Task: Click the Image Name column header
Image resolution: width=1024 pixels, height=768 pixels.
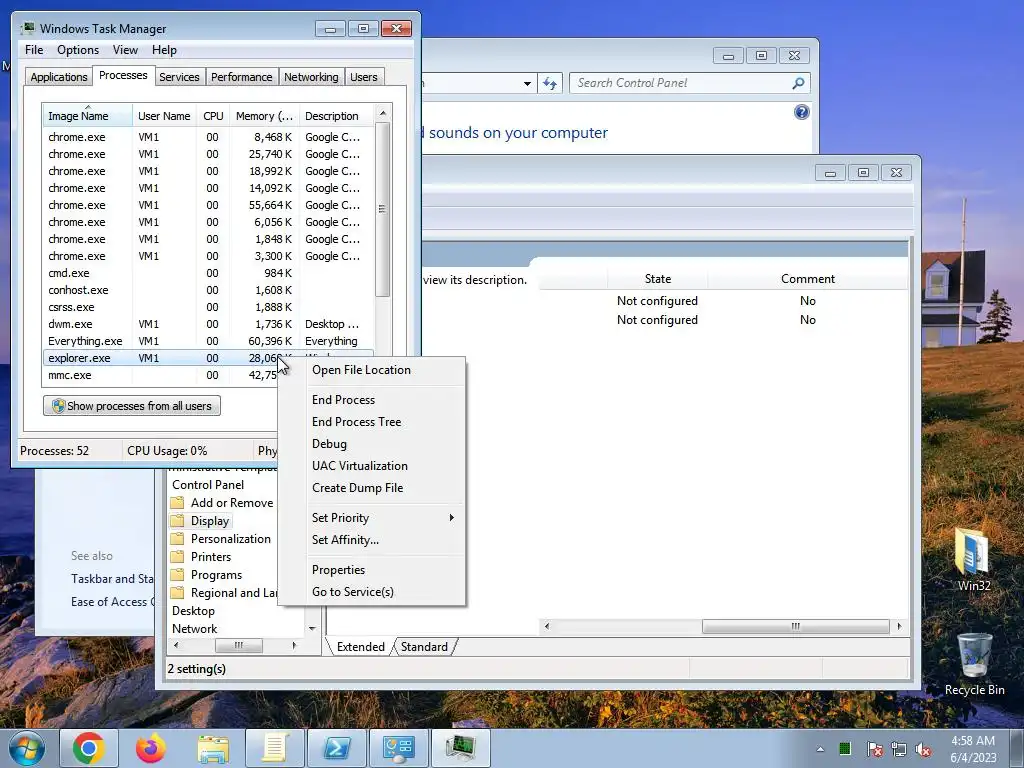Action: [x=87, y=116]
